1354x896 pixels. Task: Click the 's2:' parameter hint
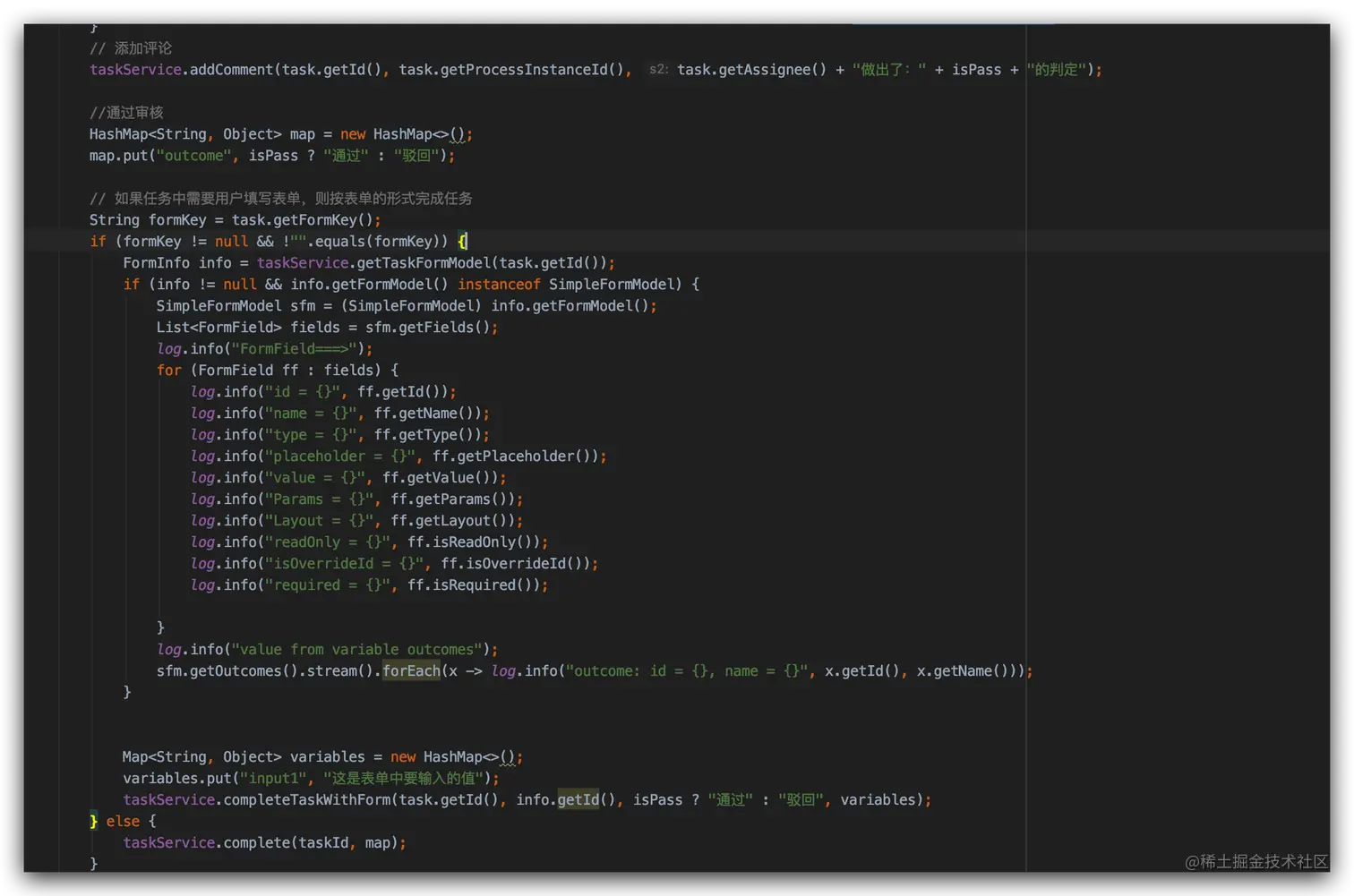(x=658, y=70)
